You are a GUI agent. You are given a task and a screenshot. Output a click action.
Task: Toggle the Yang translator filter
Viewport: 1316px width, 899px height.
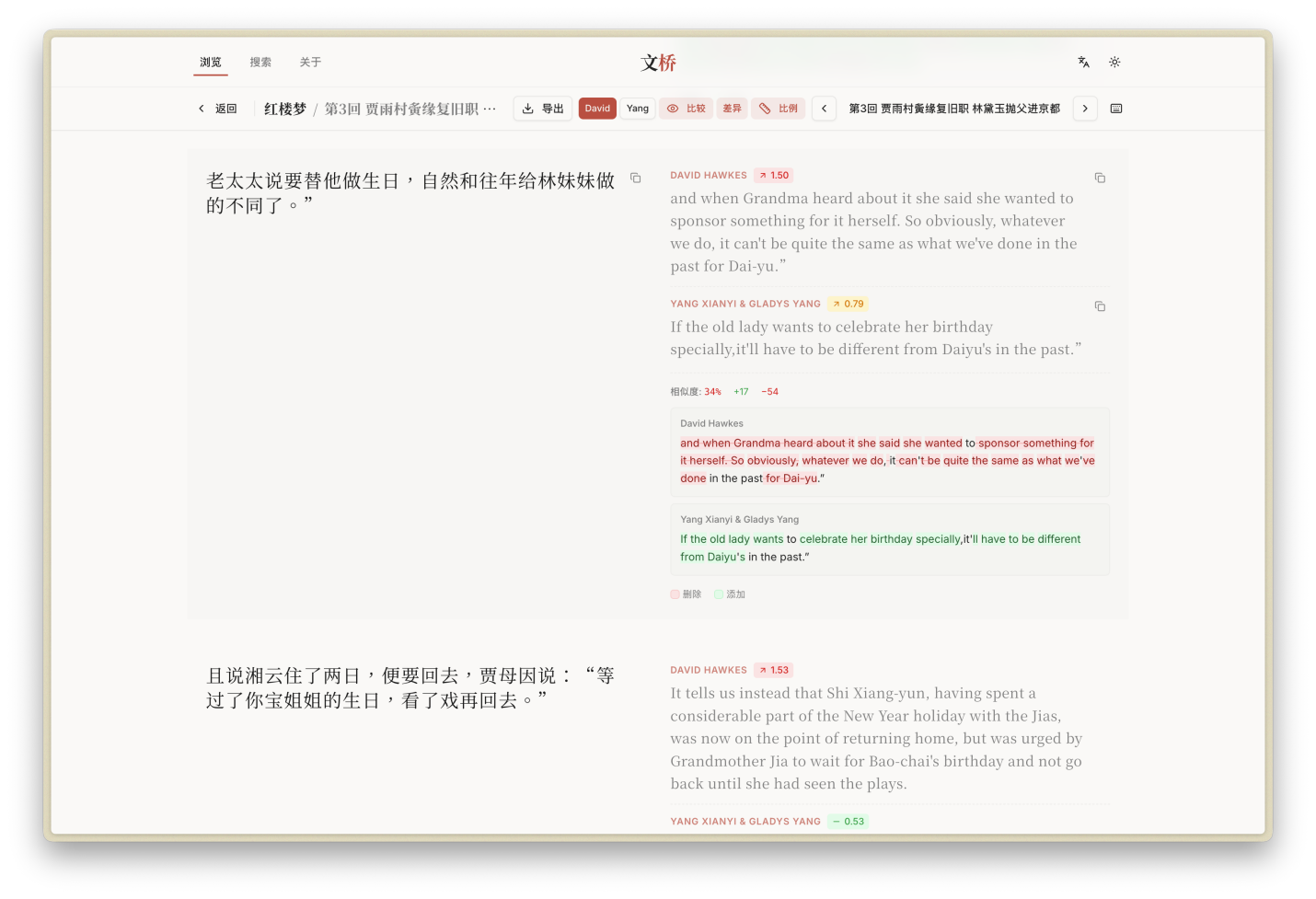pos(638,109)
